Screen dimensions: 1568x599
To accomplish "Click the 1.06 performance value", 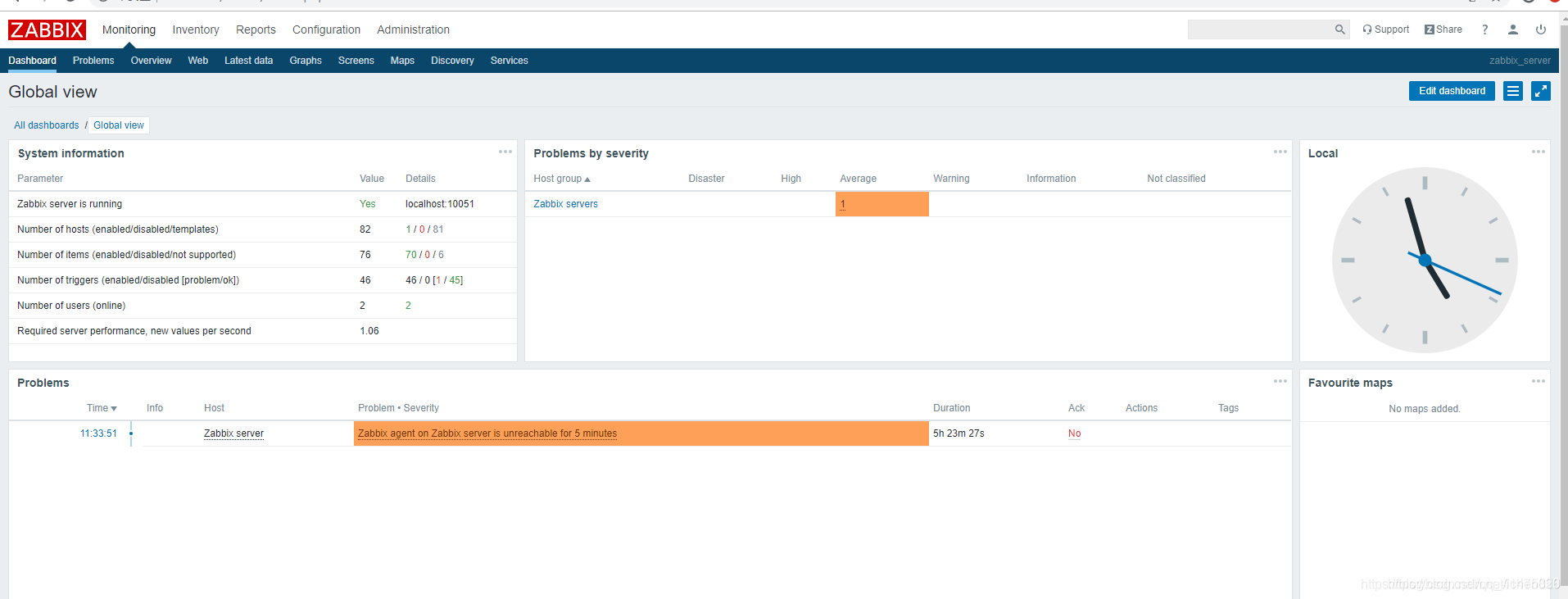I will pos(369,331).
